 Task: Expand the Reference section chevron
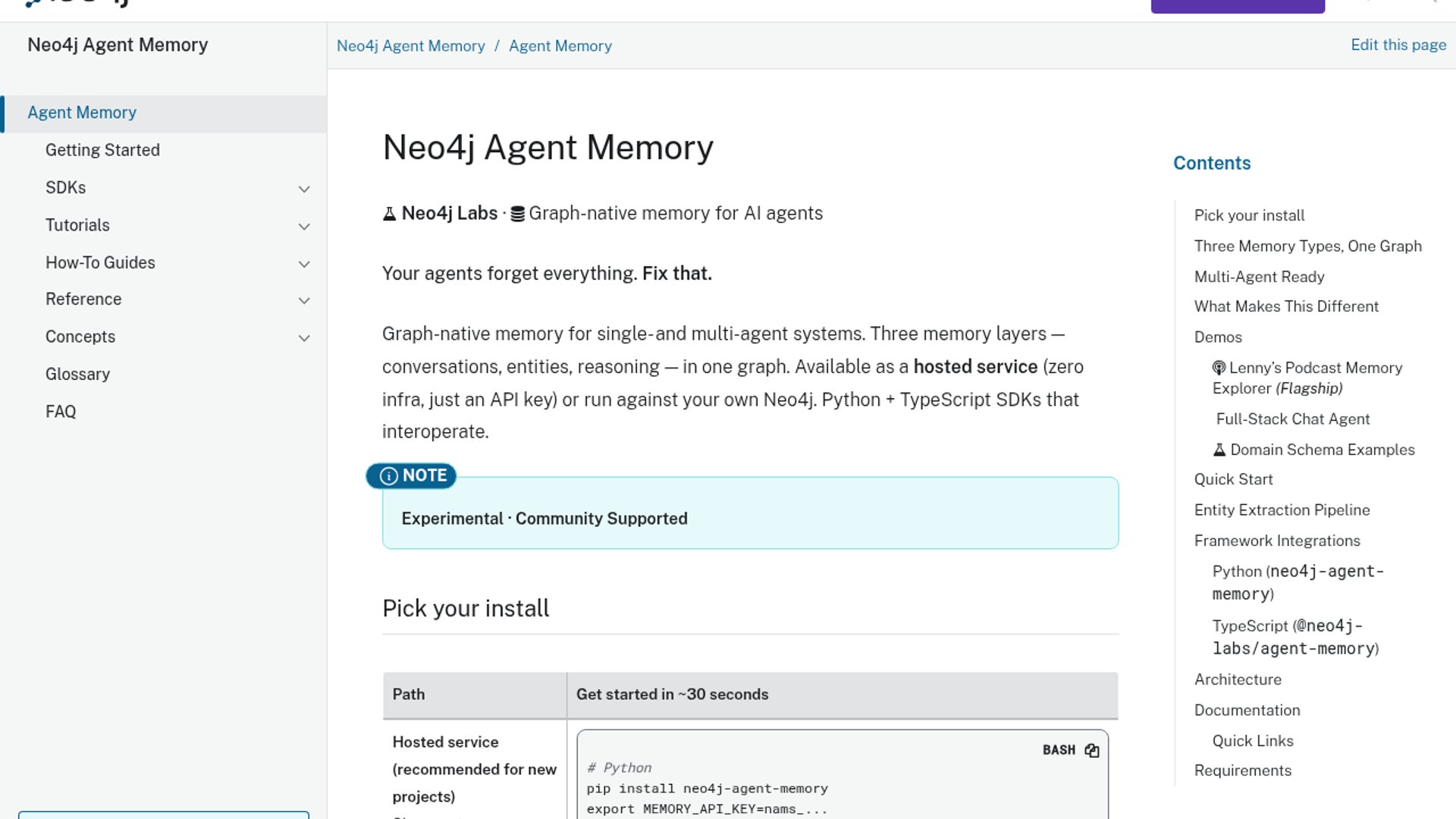coord(304,300)
